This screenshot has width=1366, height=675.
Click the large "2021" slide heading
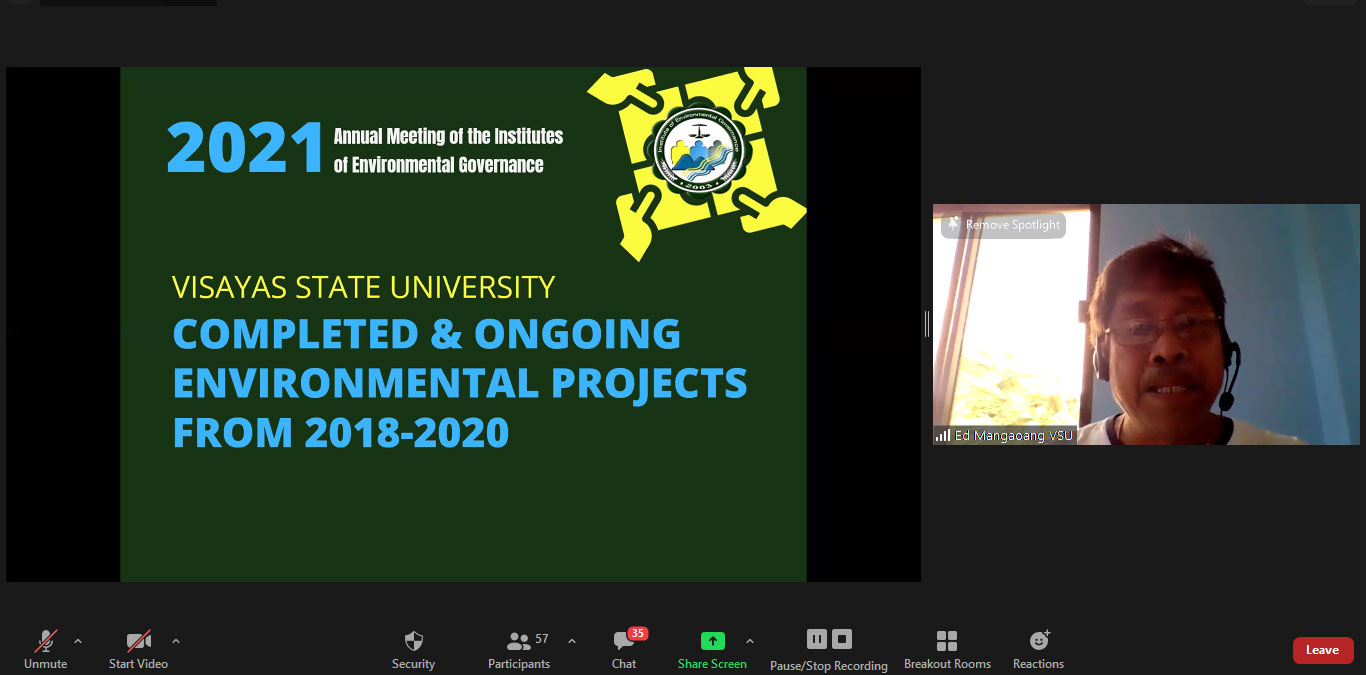(246, 149)
